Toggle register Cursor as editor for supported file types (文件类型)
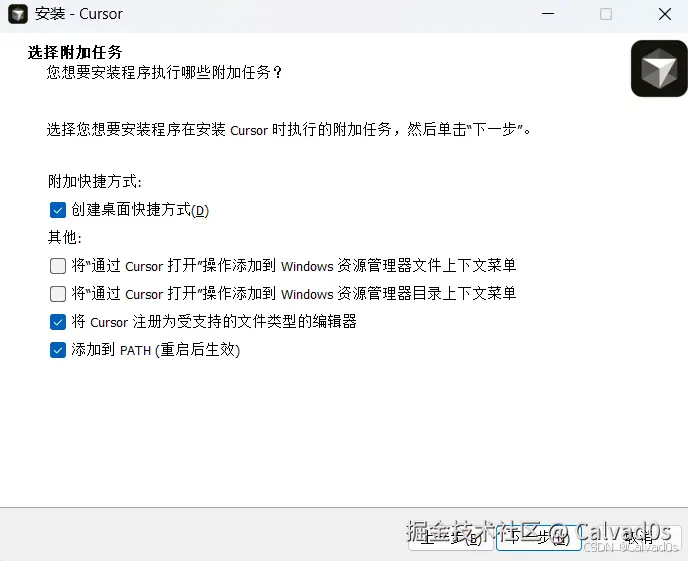Screen dimensions: 688x561 [x=58, y=322]
